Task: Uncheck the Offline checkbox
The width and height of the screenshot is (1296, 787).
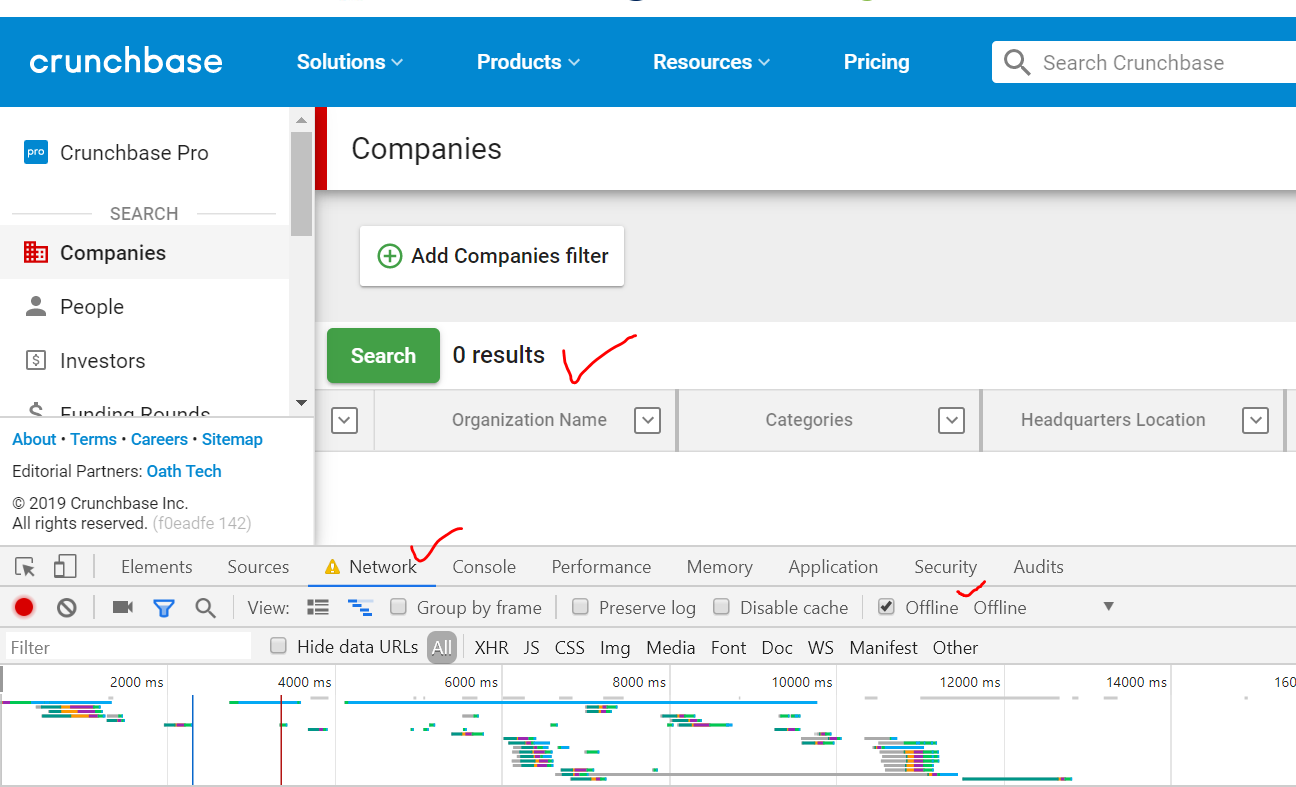Action: pyautogui.click(x=886, y=607)
